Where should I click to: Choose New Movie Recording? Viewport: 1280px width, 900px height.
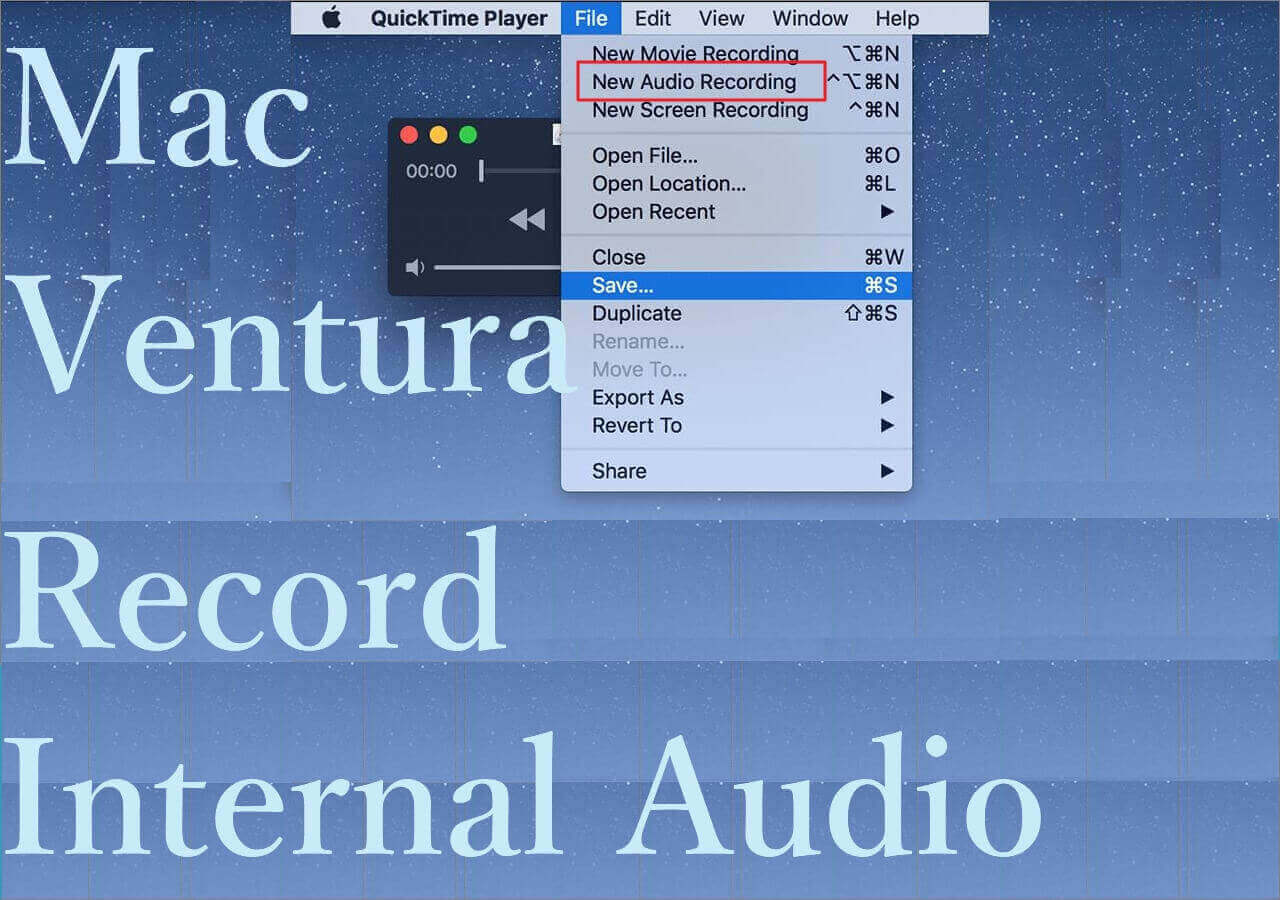(737, 54)
